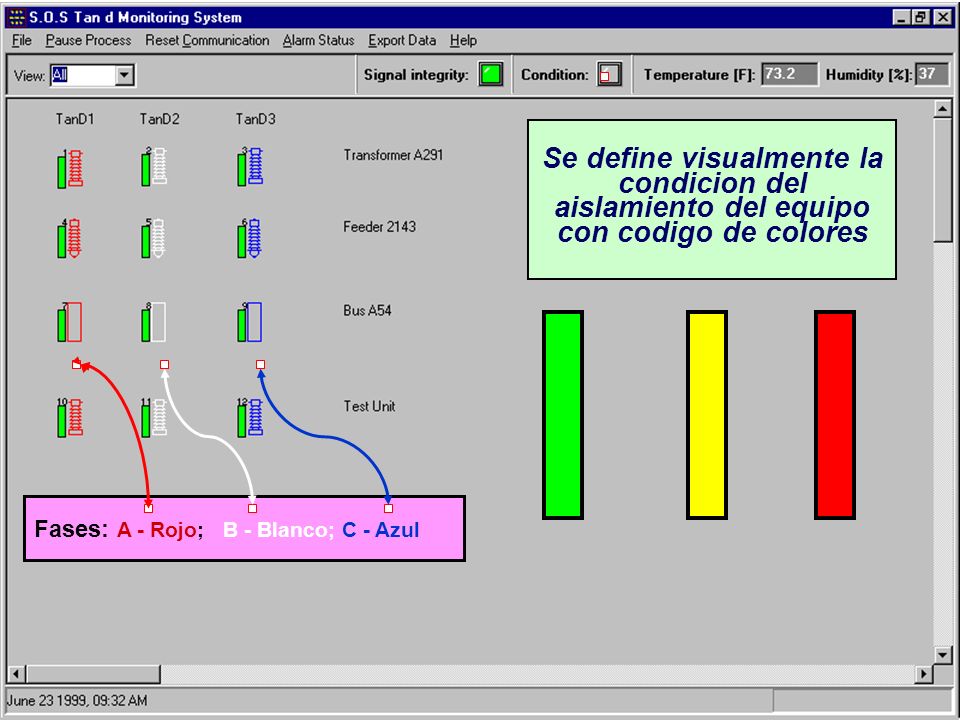Click the green Signal integrity indicator
Viewport: 960px width, 720px height.
coord(490,75)
